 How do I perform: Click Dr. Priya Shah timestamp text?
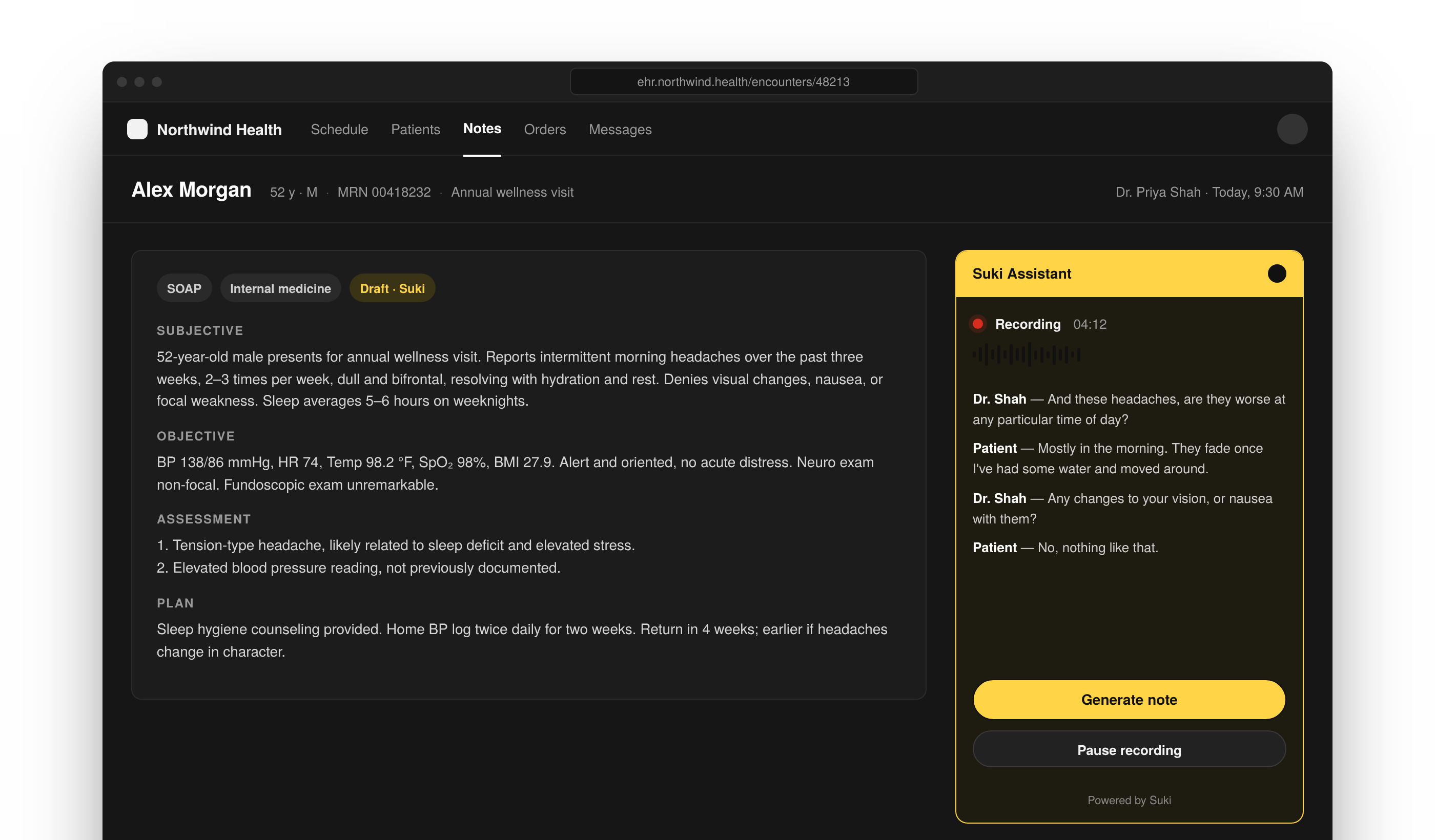[1209, 193]
